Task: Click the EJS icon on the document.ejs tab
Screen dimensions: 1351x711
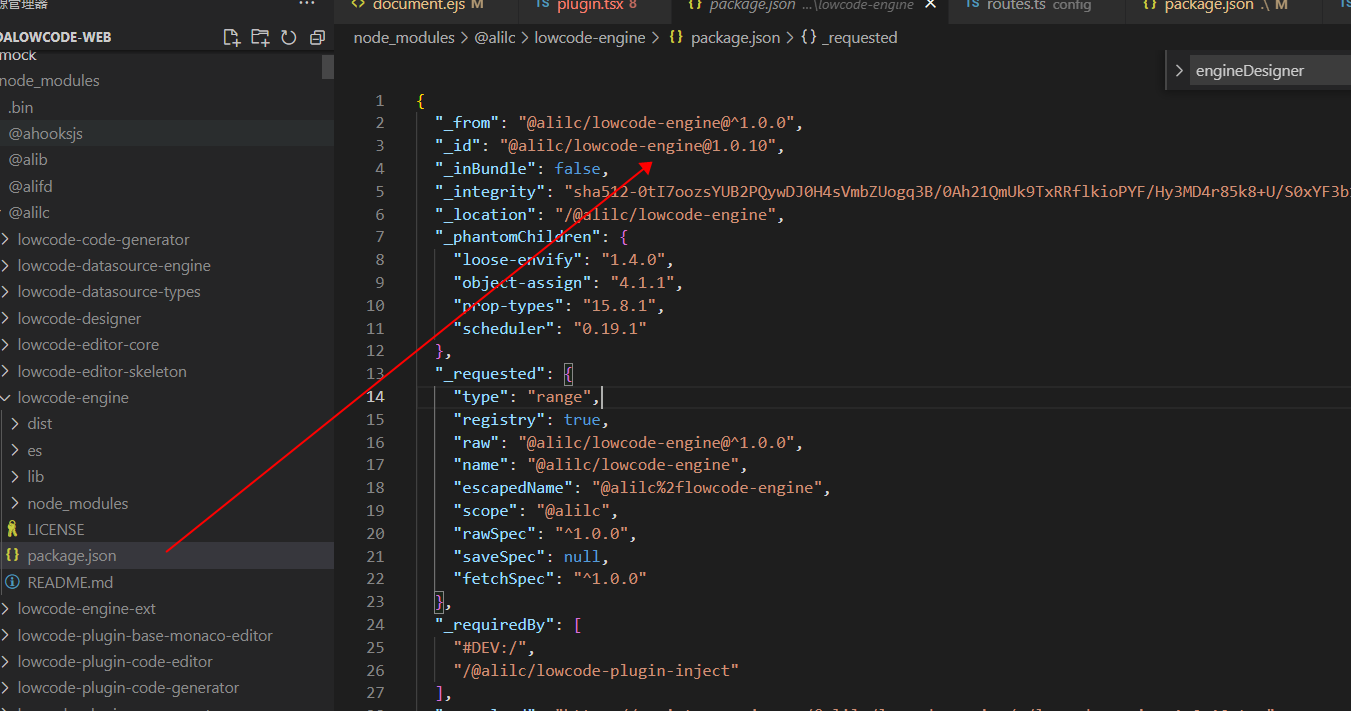Action: tap(360, 5)
